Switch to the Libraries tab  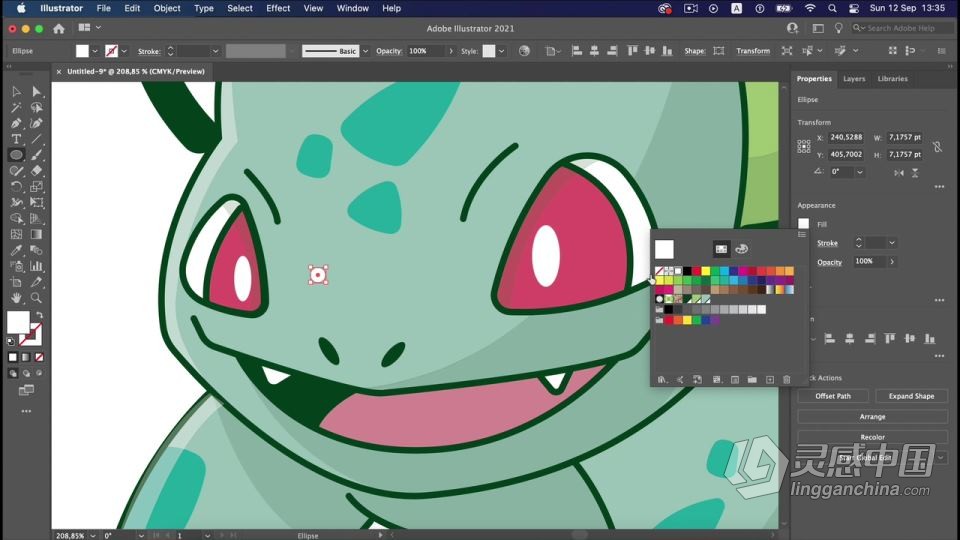click(893, 79)
